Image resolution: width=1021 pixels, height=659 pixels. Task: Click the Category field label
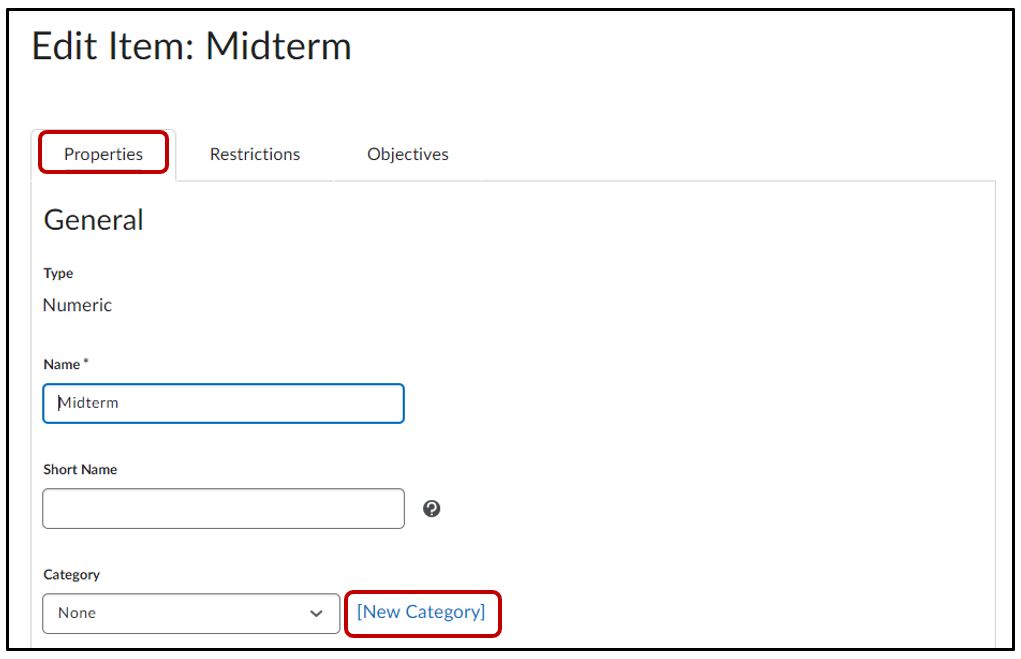click(71, 575)
